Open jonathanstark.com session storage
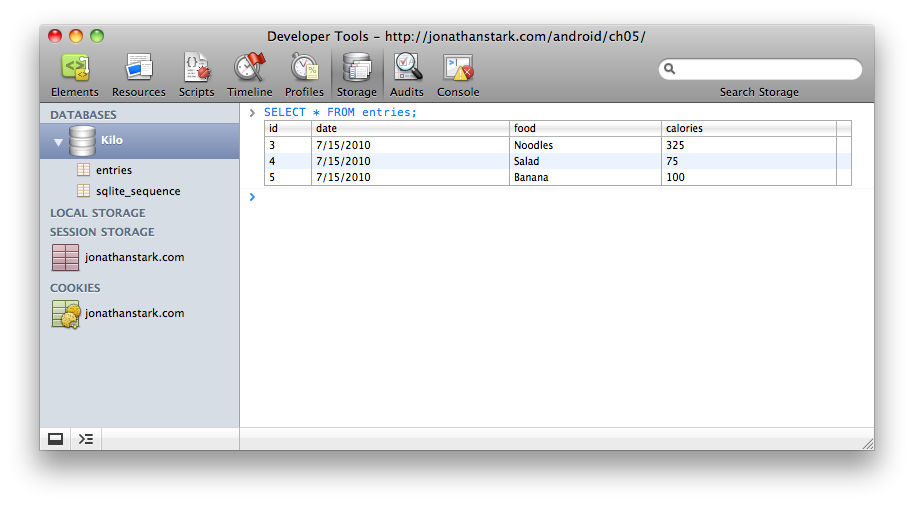This screenshot has height=505, width=914. coord(134,257)
